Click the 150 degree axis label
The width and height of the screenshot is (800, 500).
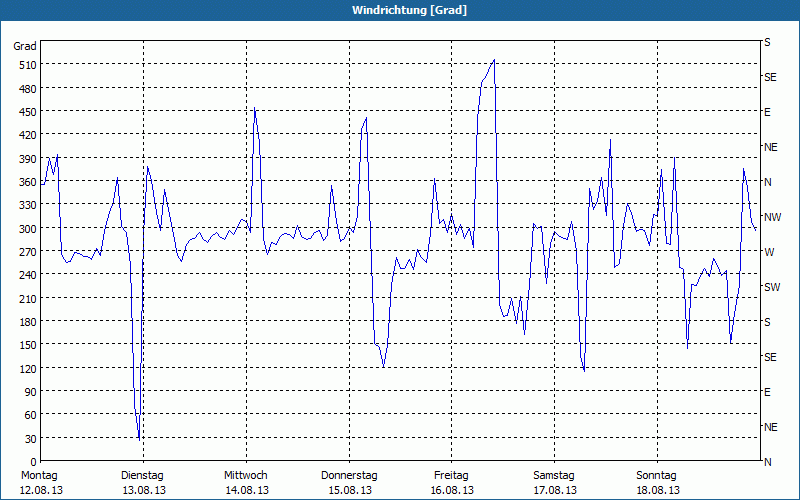[29, 345]
